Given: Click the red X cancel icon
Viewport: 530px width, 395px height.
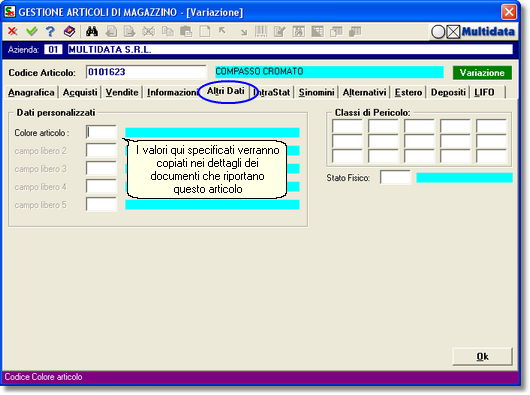Looking at the screenshot, I should coord(13,31).
